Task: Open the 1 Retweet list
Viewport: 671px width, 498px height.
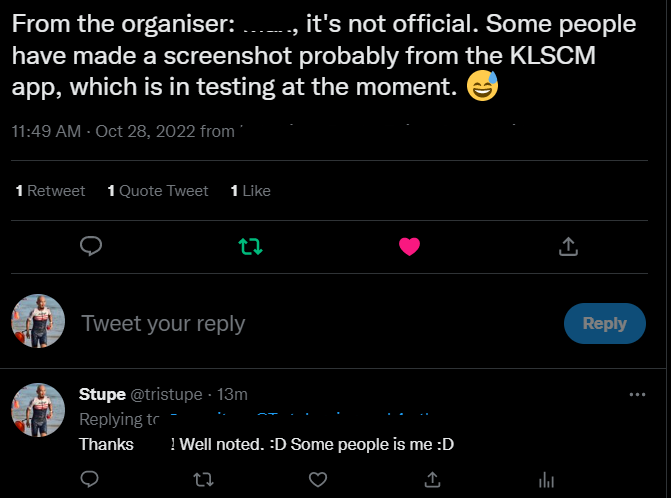Action: [x=51, y=190]
